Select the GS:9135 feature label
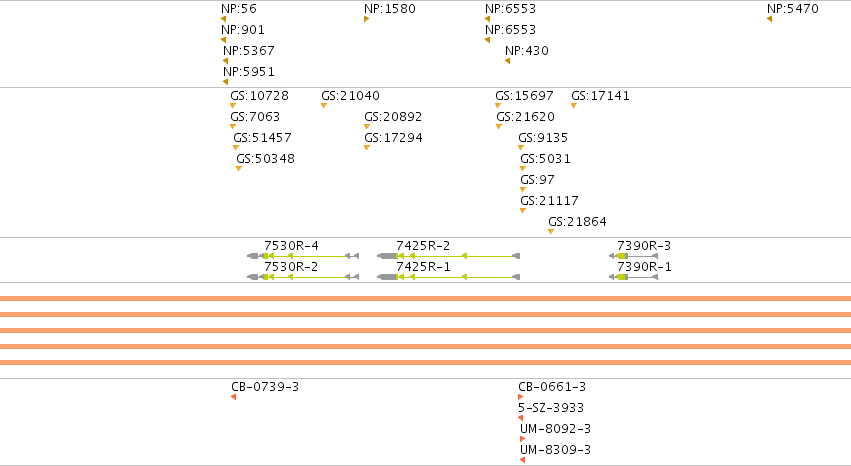Screen dimensions: 851x466 (543, 138)
